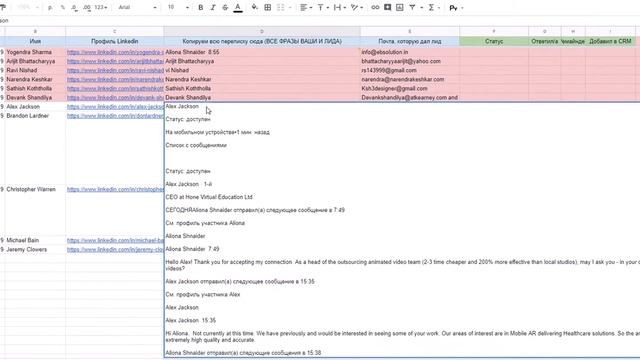Select email cell info@ebsolution.in

pyautogui.click(x=410, y=52)
